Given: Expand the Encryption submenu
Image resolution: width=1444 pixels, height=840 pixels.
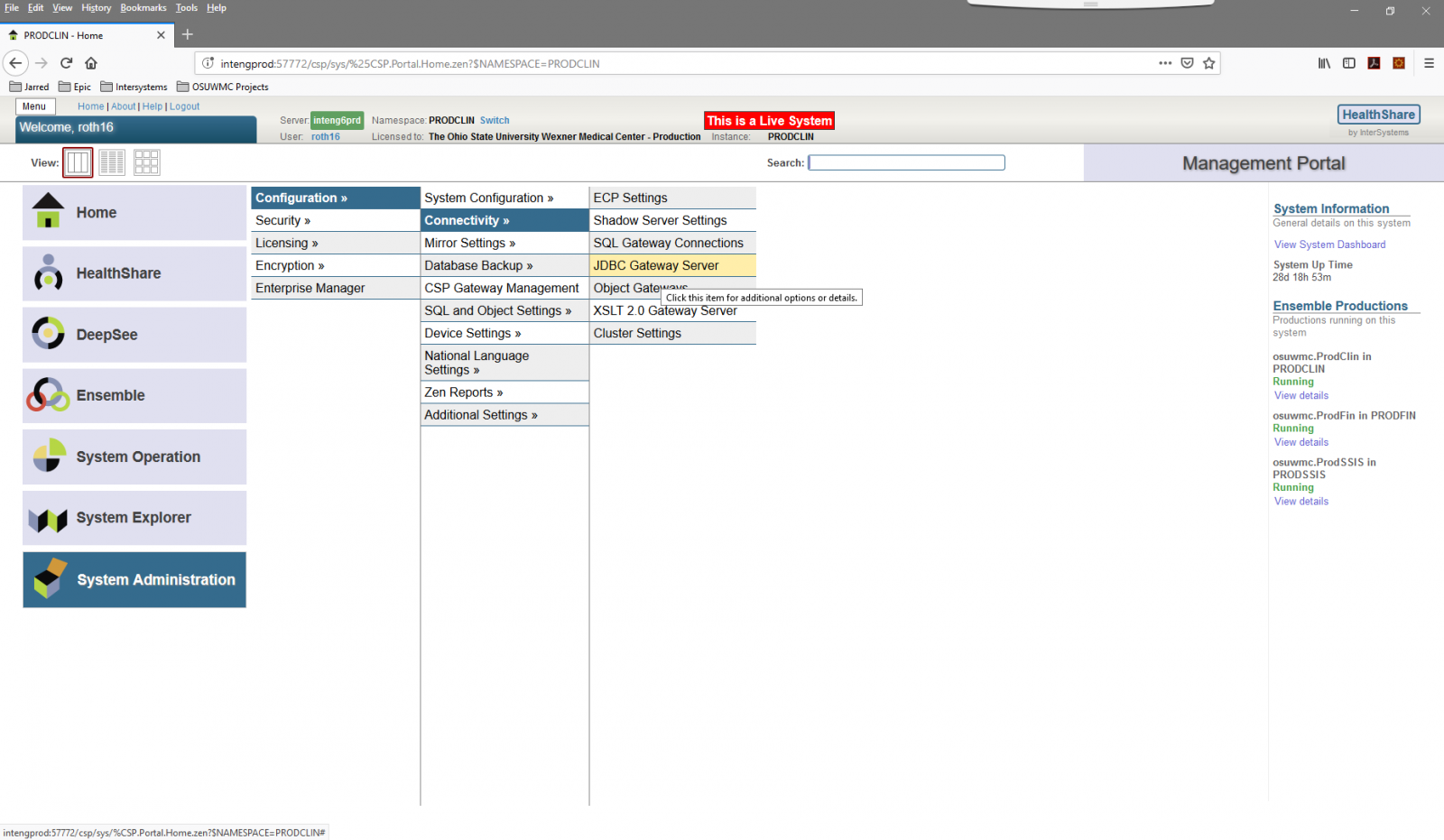Looking at the screenshot, I should tap(336, 265).
